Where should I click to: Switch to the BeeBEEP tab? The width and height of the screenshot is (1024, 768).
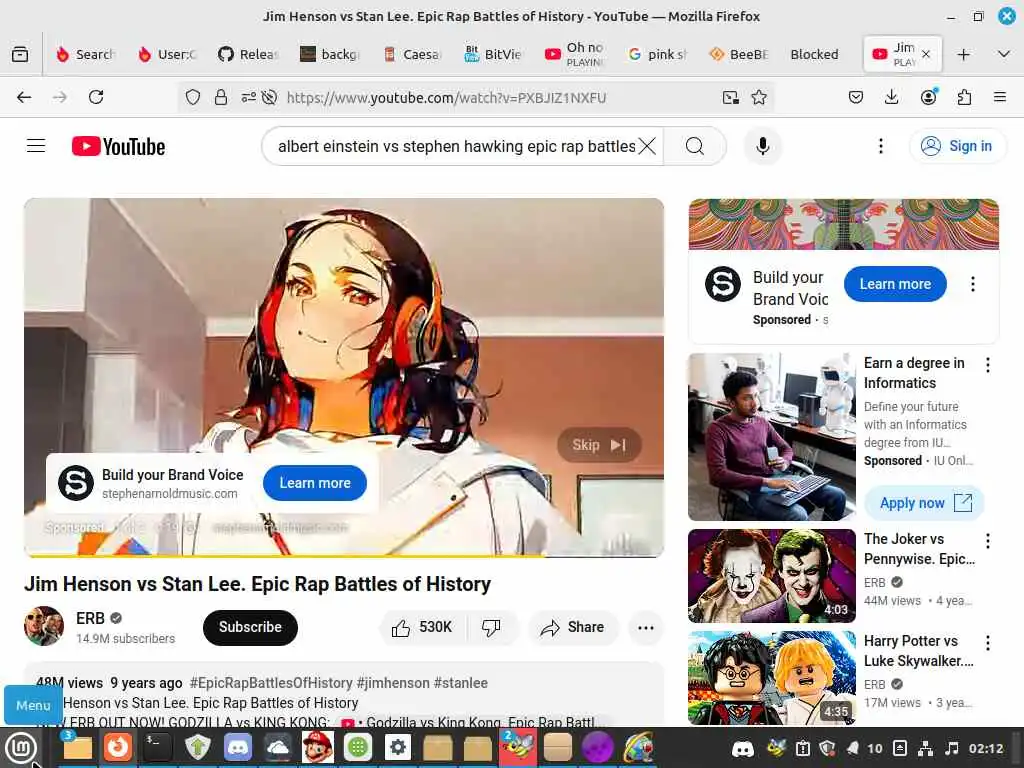click(739, 54)
